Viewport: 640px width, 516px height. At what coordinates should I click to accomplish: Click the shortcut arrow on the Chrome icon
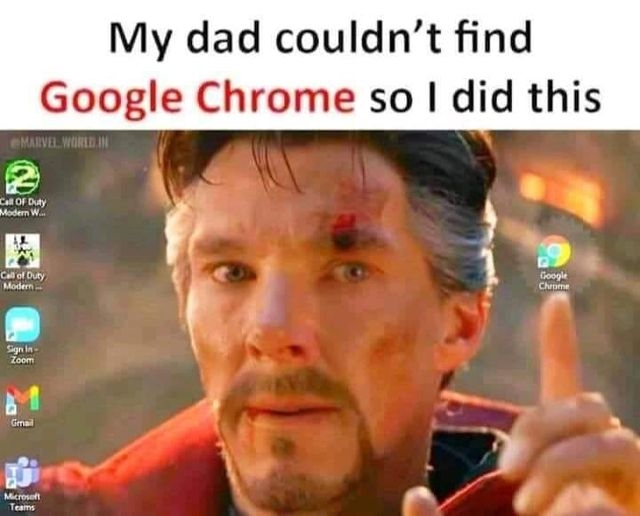pos(542,262)
